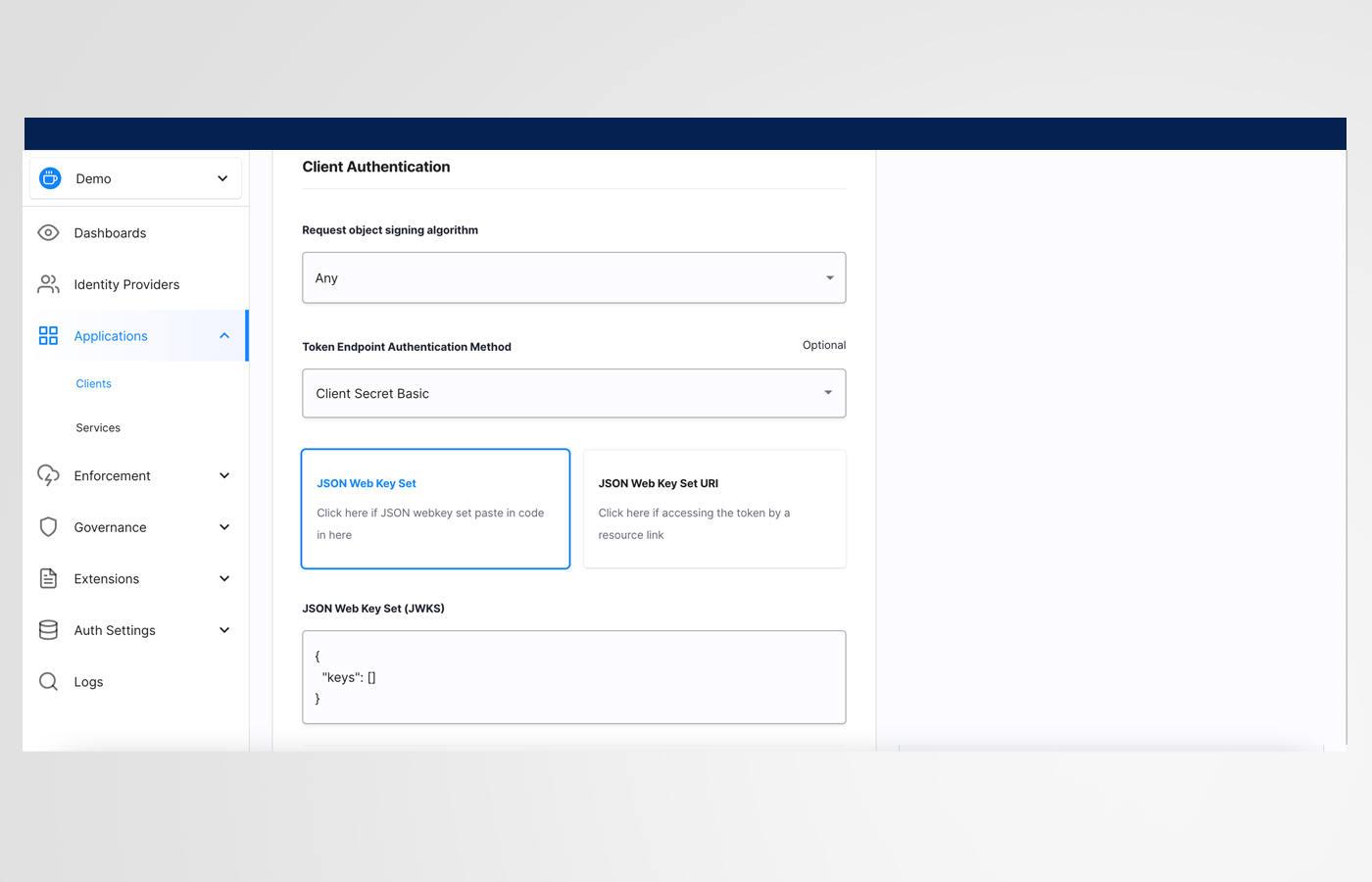Viewport: 1372px width, 882px height.
Task: Switch to JSON Web Key Set URI option
Action: tap(714, 509)
